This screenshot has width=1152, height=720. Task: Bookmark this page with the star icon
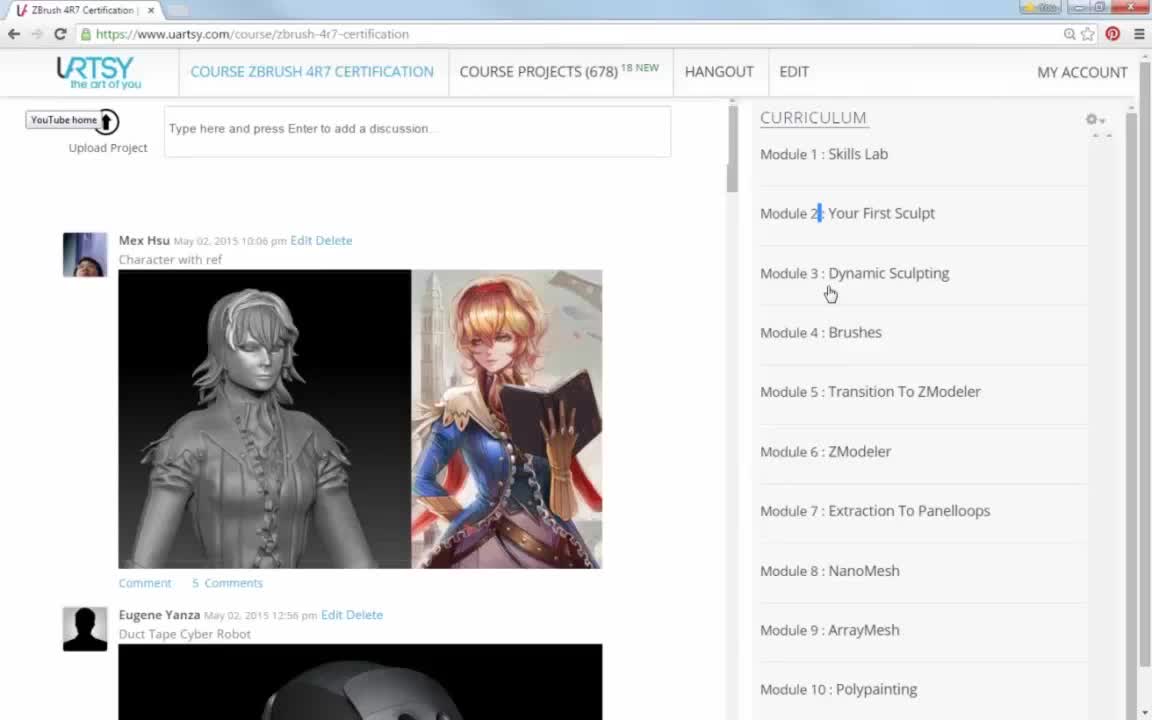point(1087,34)
